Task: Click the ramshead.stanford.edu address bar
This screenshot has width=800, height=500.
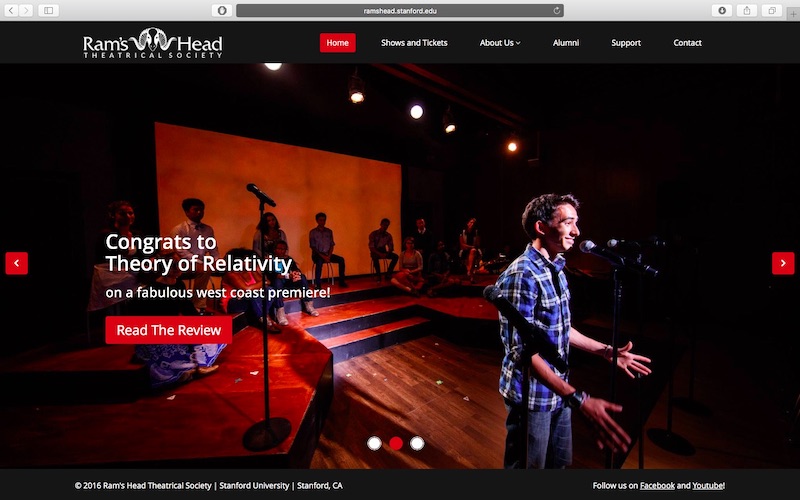Action: tap(400, 10)
